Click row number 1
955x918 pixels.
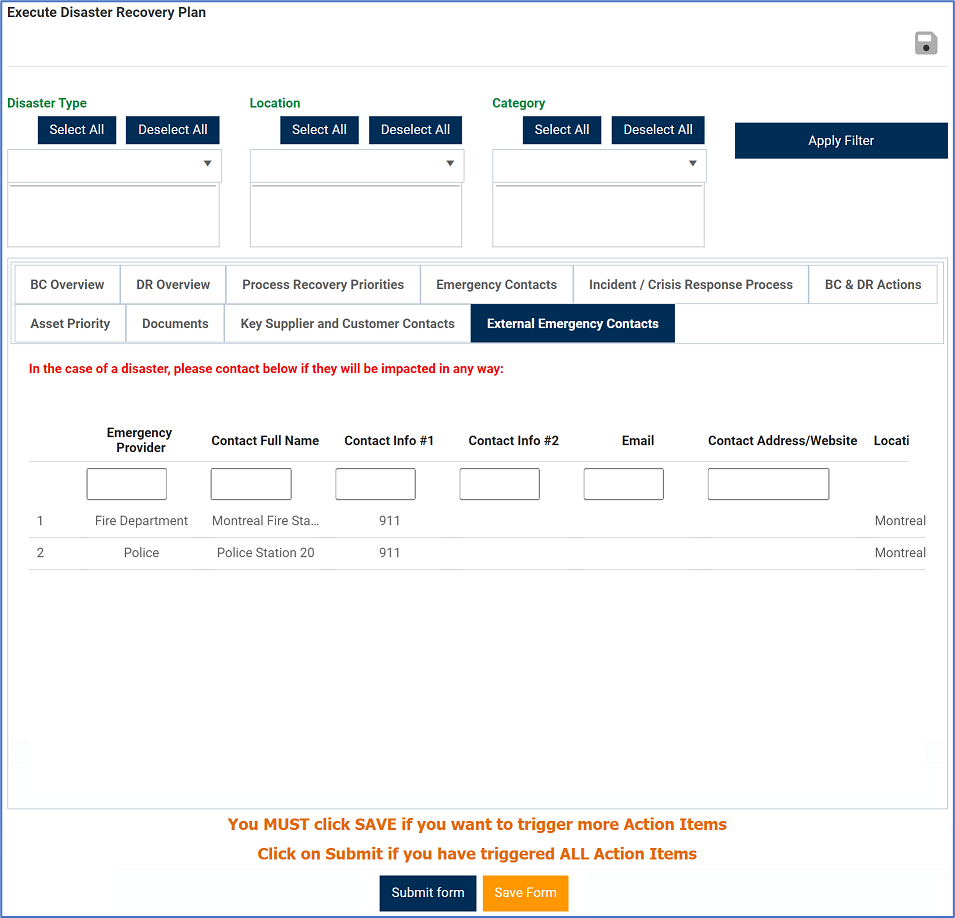click(x=40, y=521)
